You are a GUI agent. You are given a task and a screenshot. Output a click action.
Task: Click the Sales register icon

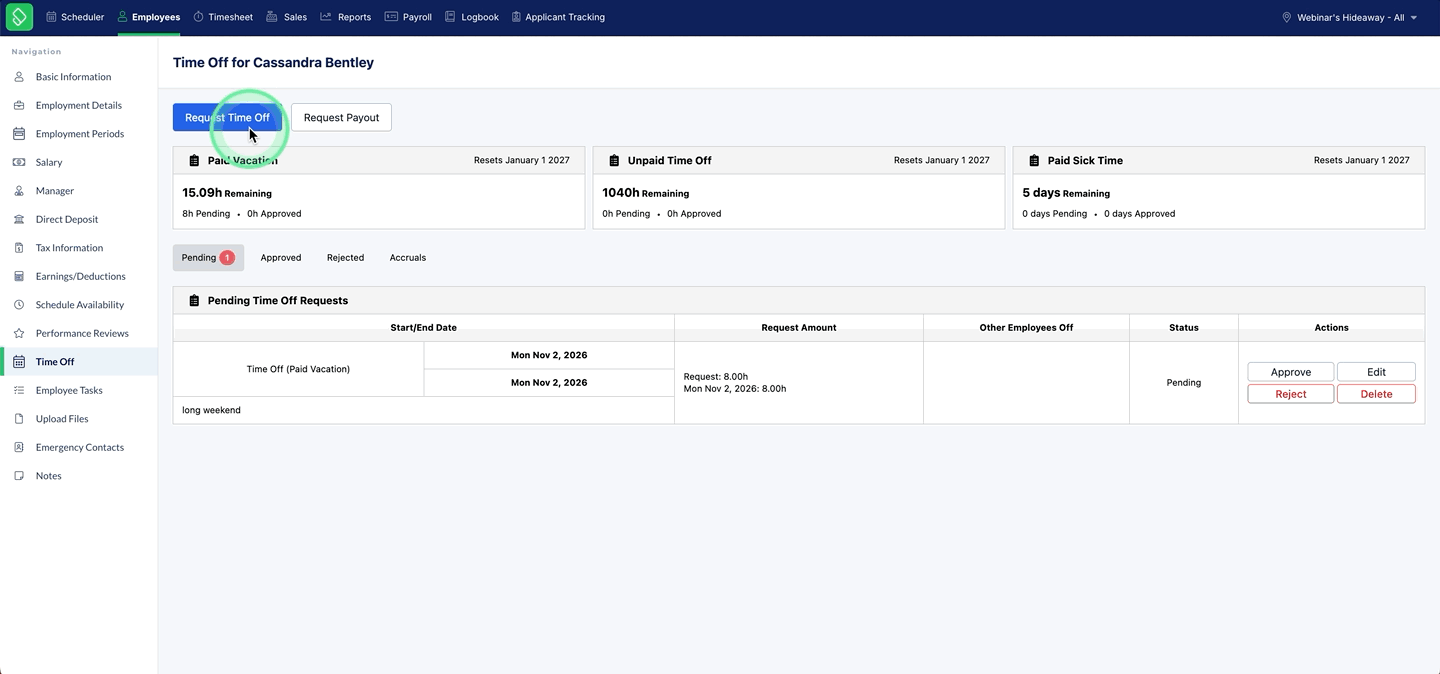pyautogui.click(x=272, y=17)
